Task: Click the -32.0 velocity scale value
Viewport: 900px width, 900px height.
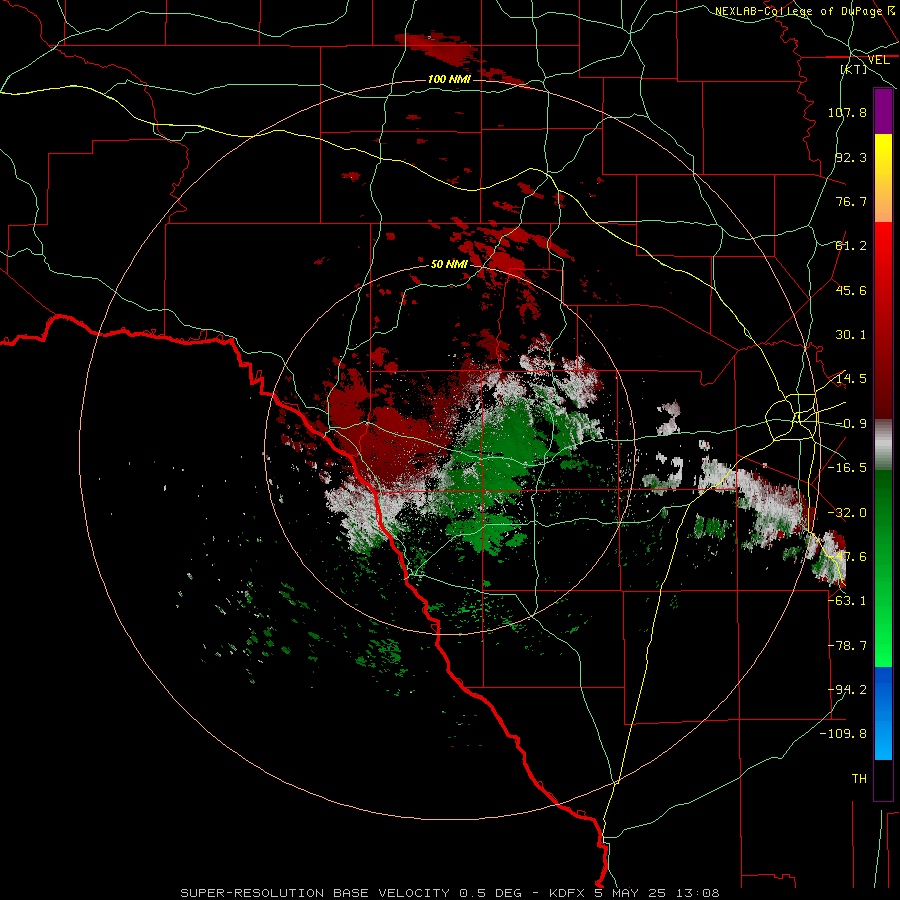Action: (x=847, y=513)
